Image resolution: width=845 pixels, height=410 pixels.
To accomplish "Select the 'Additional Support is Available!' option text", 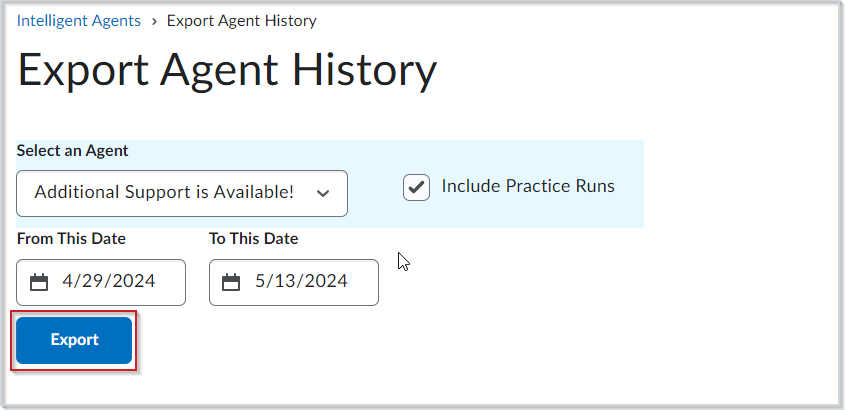I will 164,192.
